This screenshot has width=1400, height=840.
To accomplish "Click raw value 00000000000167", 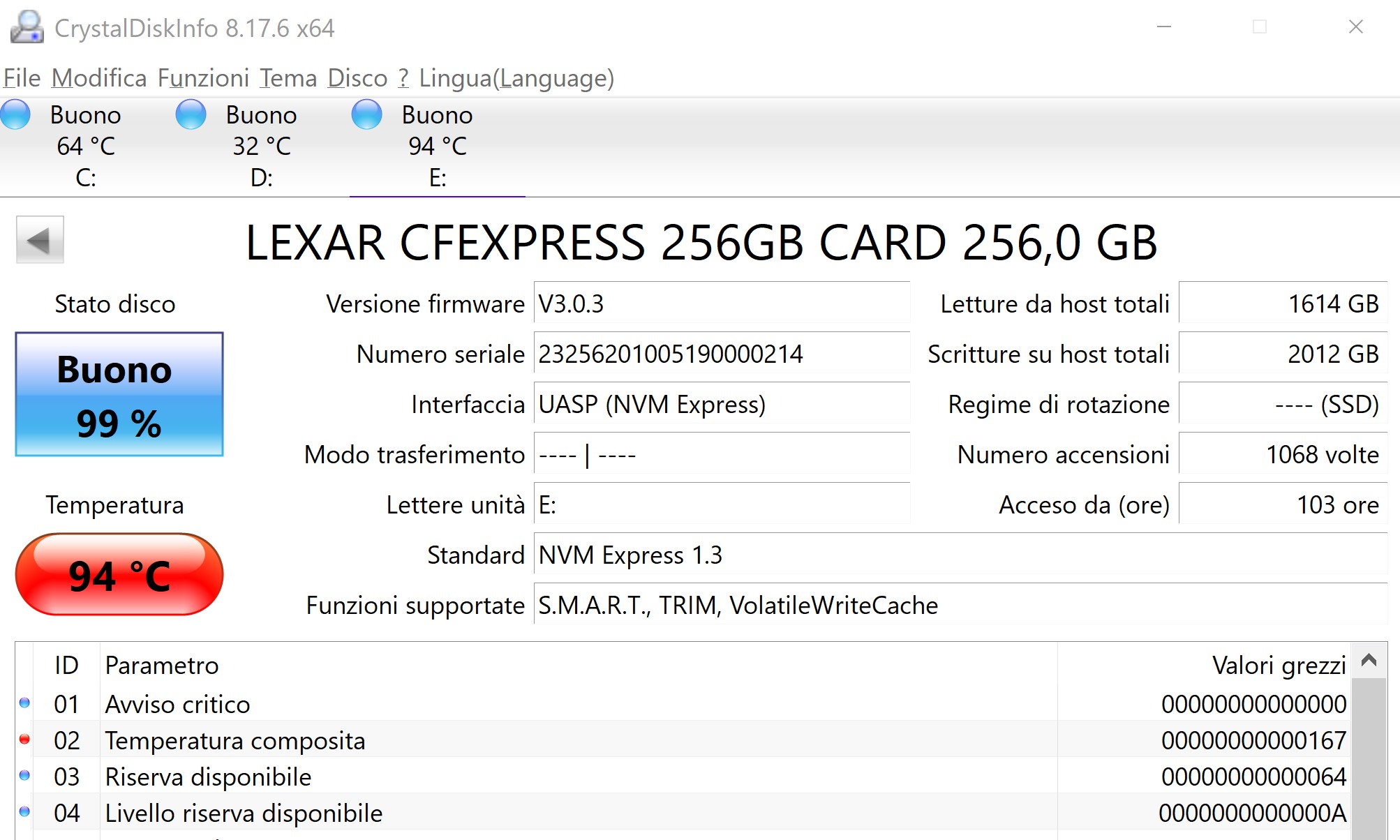I will click(1253, 740).
